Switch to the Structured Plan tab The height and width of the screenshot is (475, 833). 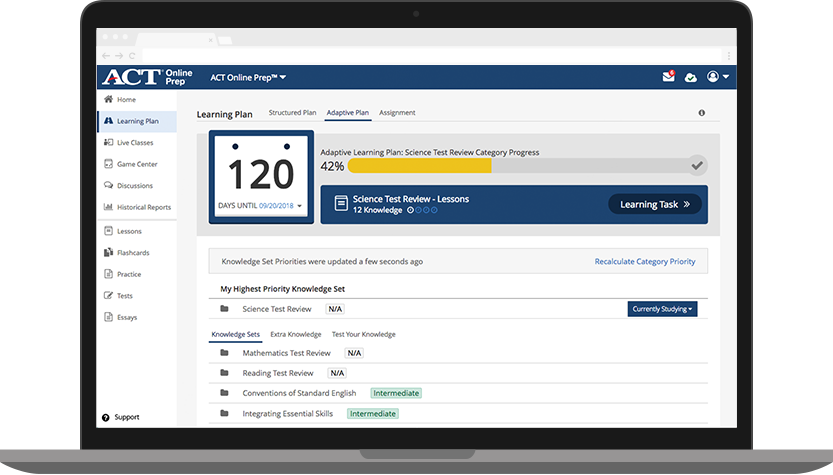pyautogui.click(x=292, y=113)
